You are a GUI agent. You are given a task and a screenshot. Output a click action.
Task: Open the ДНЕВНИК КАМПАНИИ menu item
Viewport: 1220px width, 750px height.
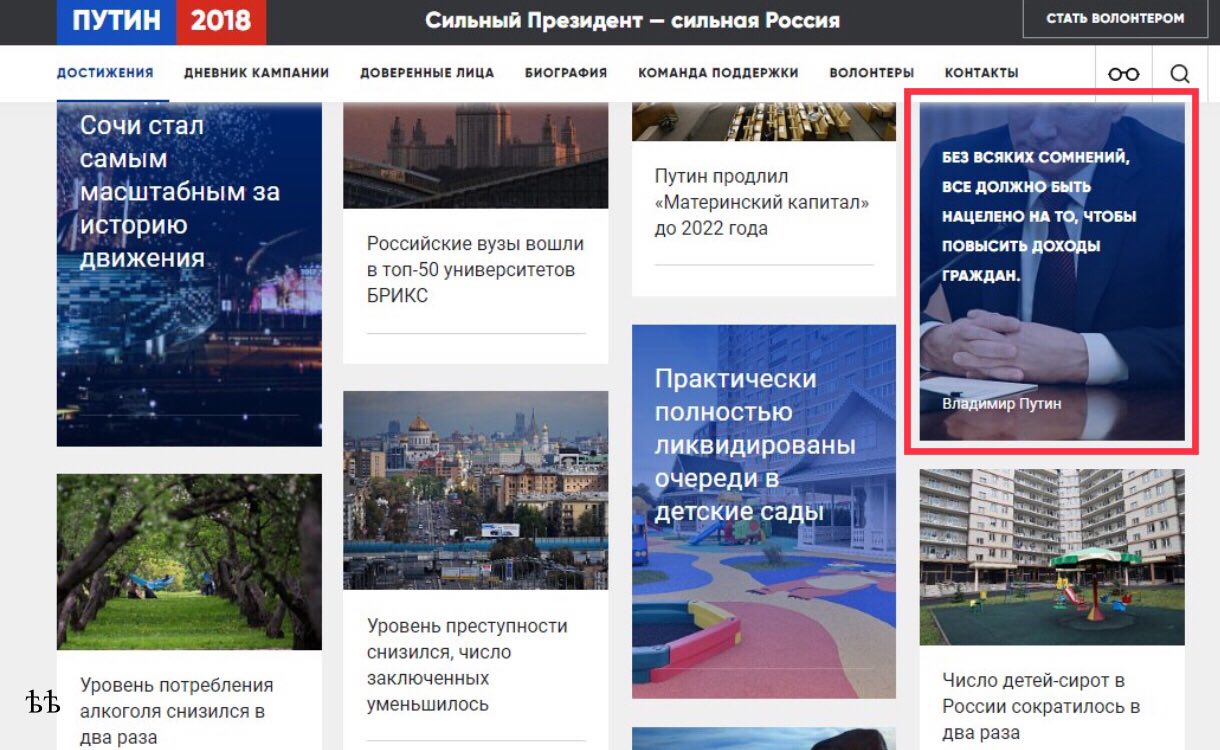click(x=256, y=73)
